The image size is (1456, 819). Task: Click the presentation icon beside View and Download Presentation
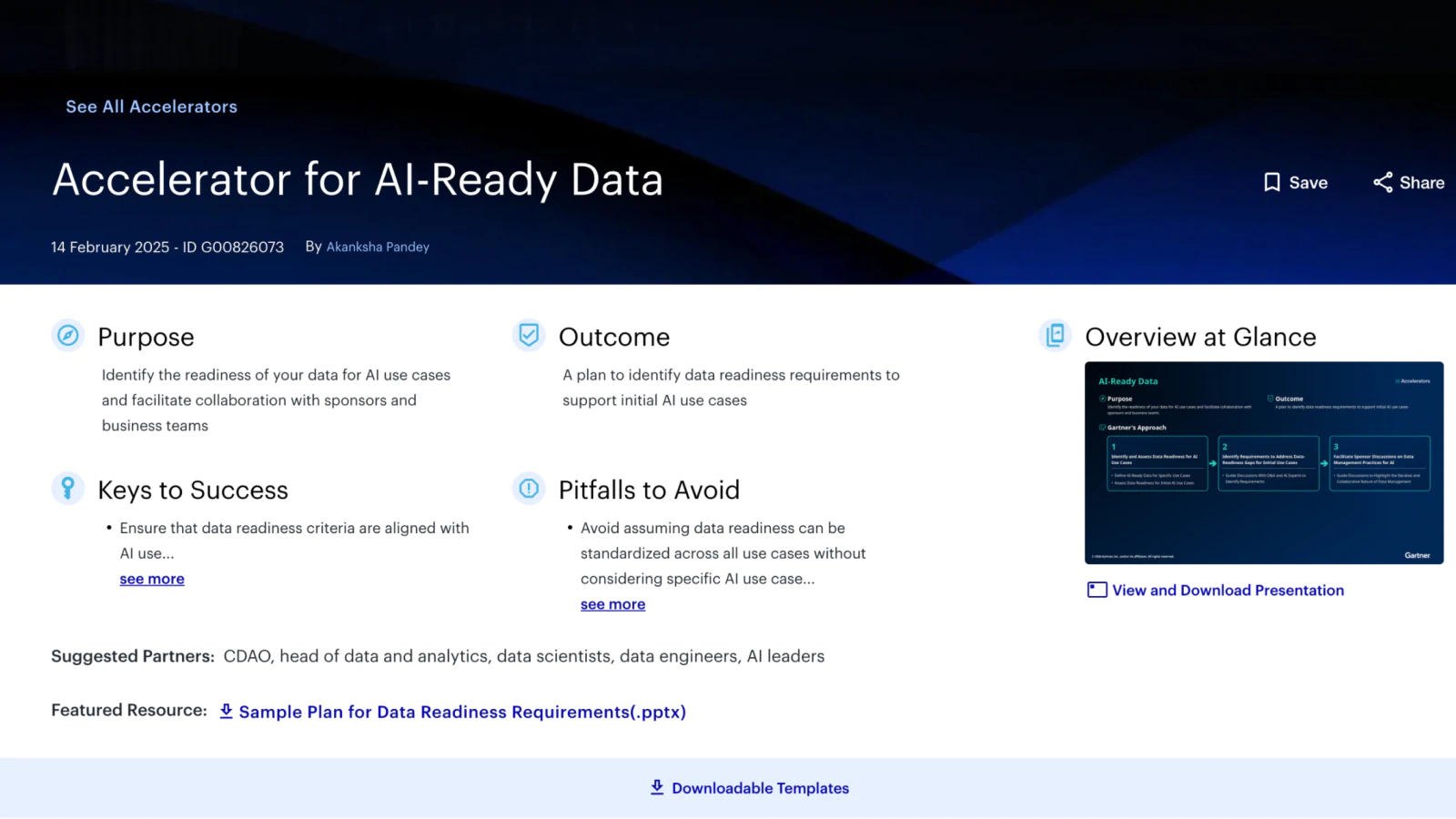(1097, 590)
